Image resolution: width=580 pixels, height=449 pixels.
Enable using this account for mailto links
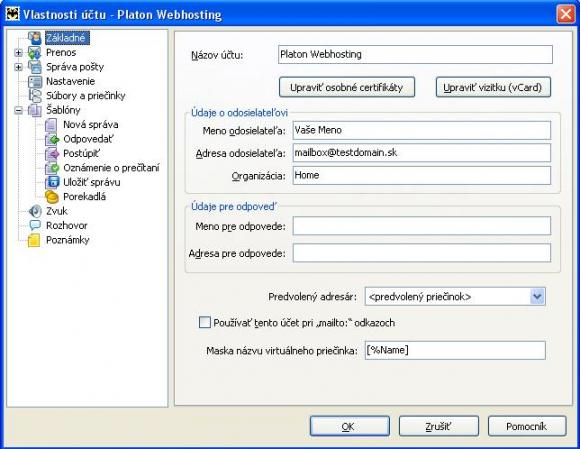[205, 323]
